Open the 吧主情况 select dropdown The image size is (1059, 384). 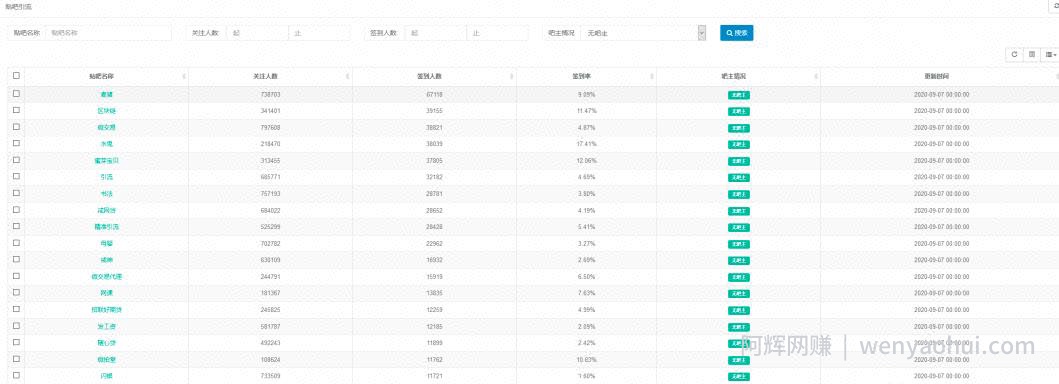pyautogui.click(x=643, y=32)
